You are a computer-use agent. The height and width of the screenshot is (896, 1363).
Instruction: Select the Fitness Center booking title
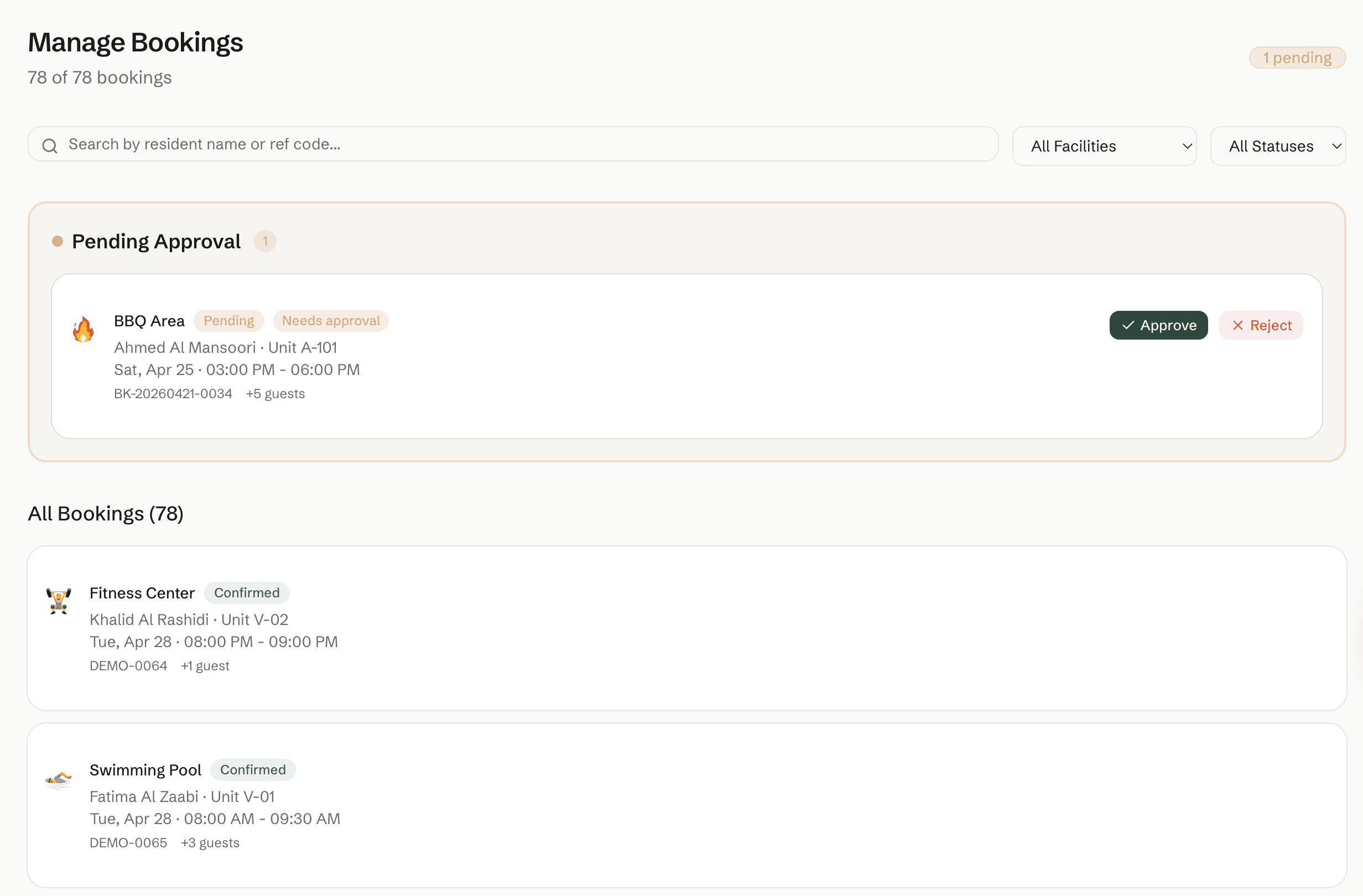[x=142, y=592]
